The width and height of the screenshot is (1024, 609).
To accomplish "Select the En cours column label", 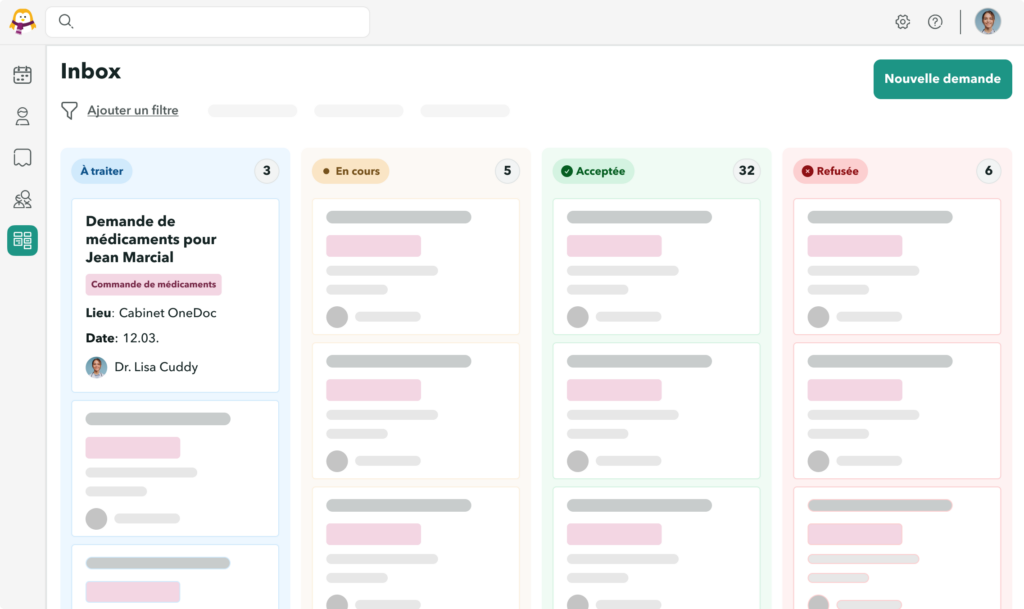I will click(x=351, y=171).
